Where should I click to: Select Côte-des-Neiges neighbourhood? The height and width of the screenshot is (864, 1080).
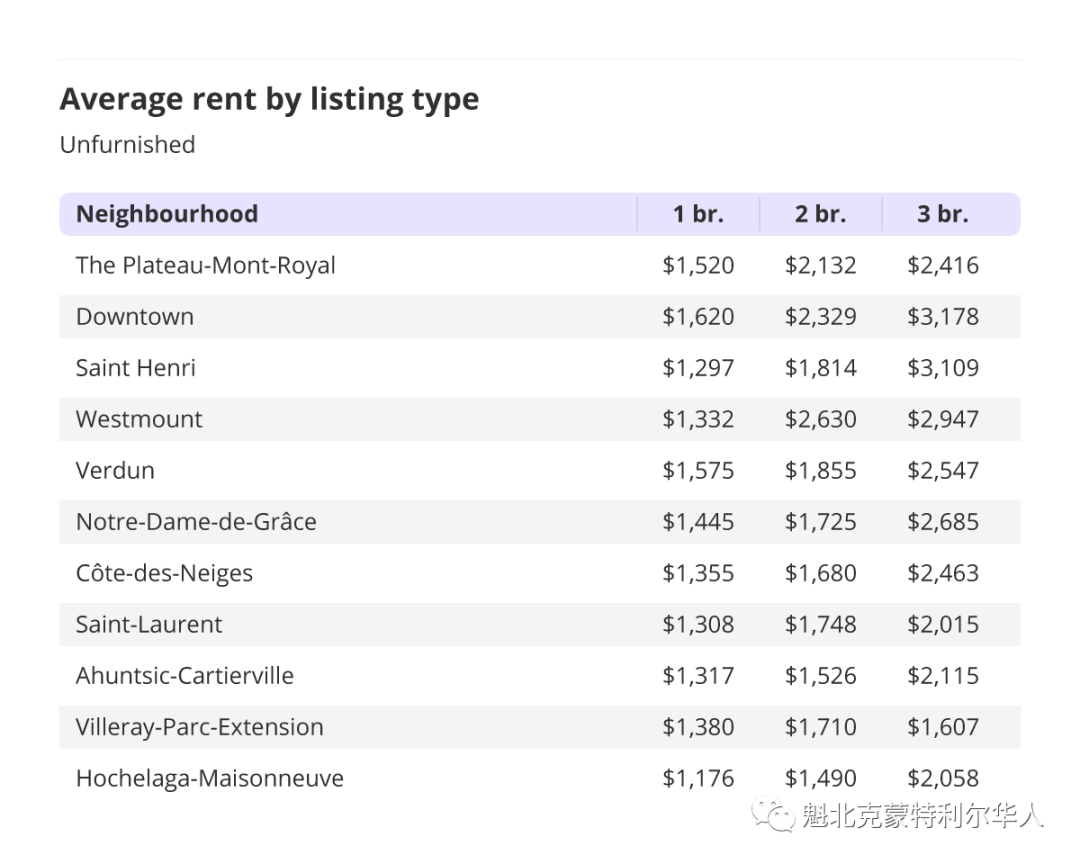[x=164, y=574]
